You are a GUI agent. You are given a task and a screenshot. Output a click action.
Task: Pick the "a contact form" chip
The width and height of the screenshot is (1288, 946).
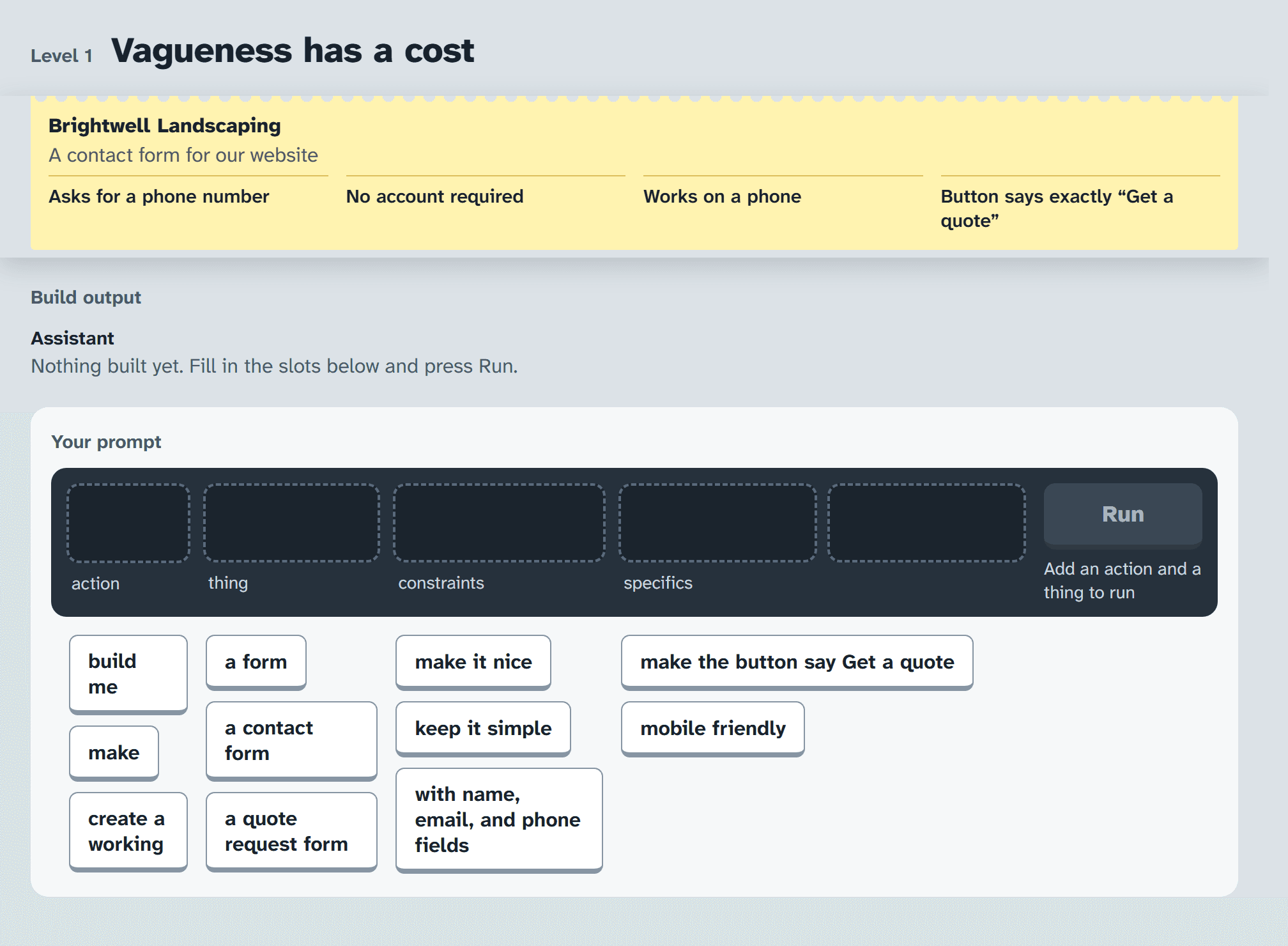[x=291, y=741]
